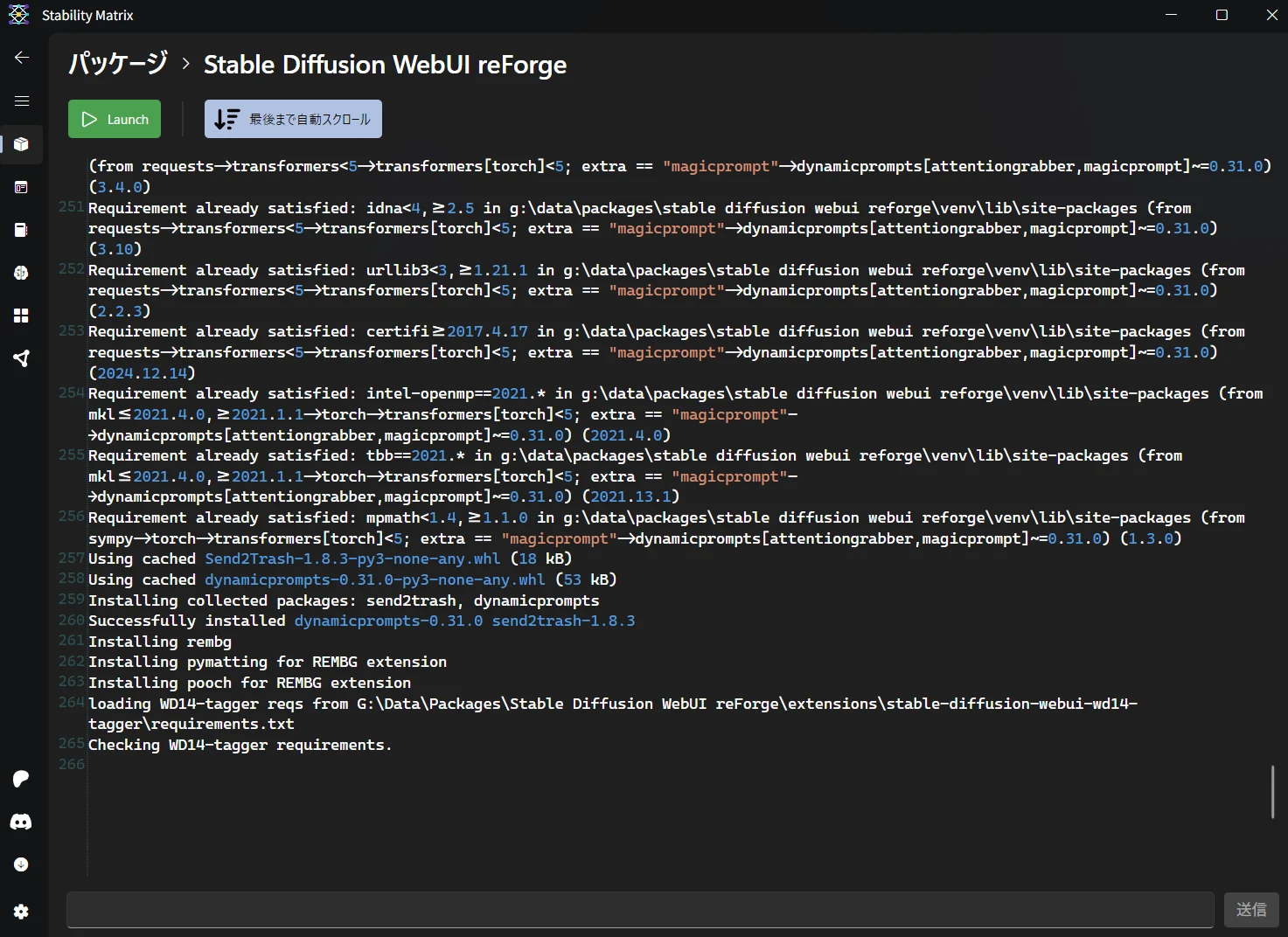
Task: Navigate to パッケージ in the breadcrumb
Action: click(118, 64)
